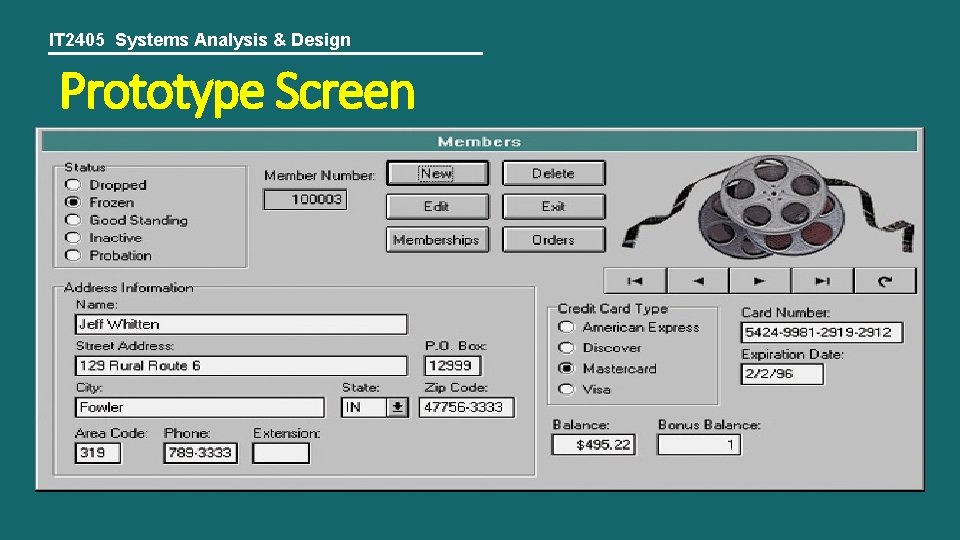Click the State field showing IN

click(364, 408)
